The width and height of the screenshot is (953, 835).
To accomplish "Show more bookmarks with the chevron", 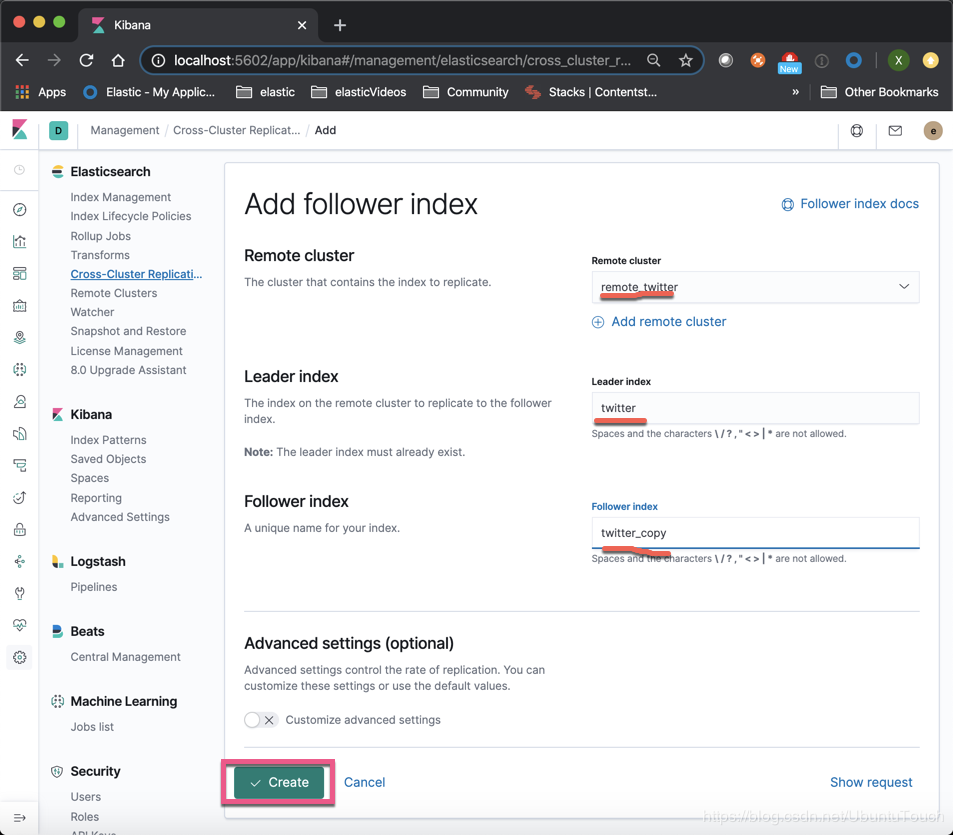I will tap(795, 92).
